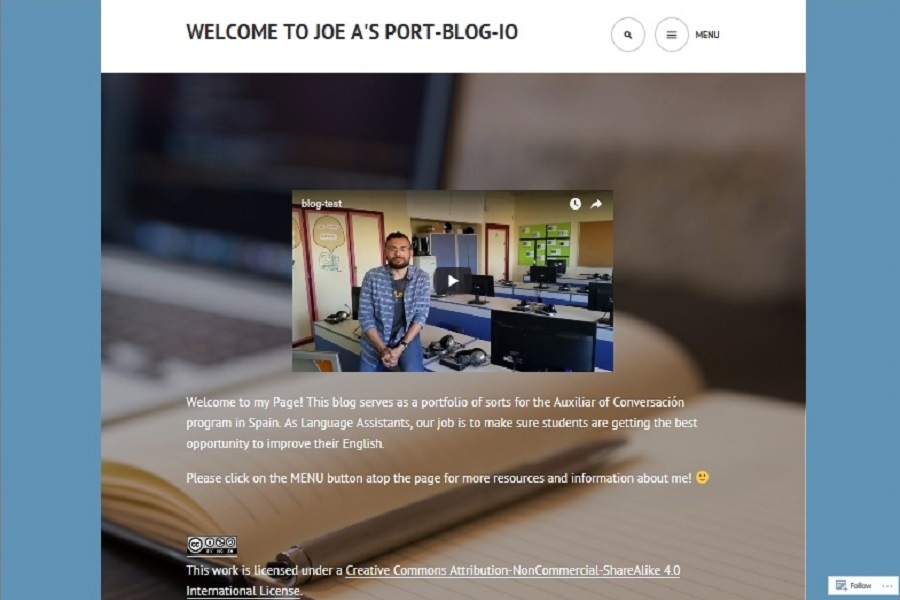
Task: Click the Welcome to my Page paragraph
Action: pos(441,423)
